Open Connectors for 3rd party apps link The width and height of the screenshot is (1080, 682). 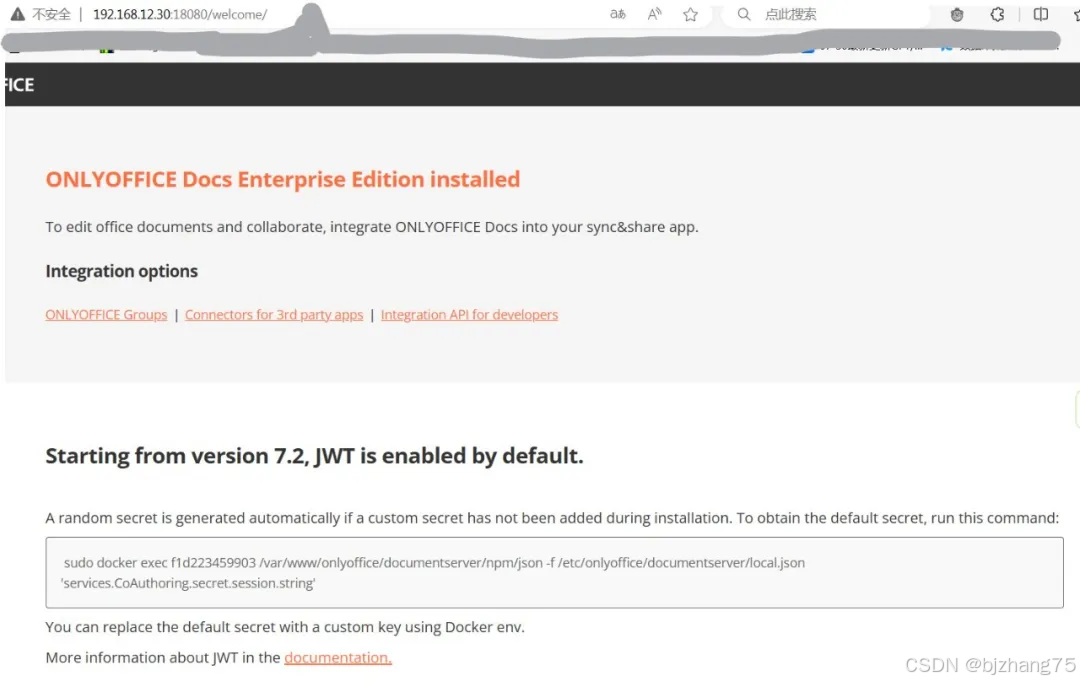(x=273, y=315)
